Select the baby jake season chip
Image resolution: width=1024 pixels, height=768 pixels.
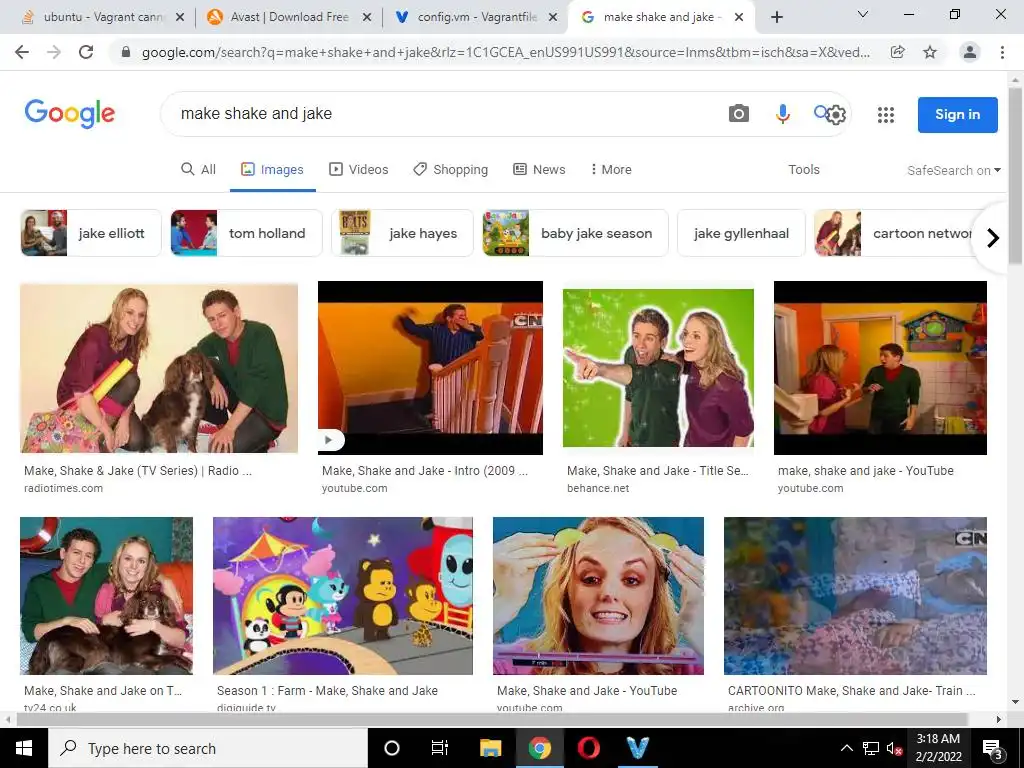click(575, 233)
